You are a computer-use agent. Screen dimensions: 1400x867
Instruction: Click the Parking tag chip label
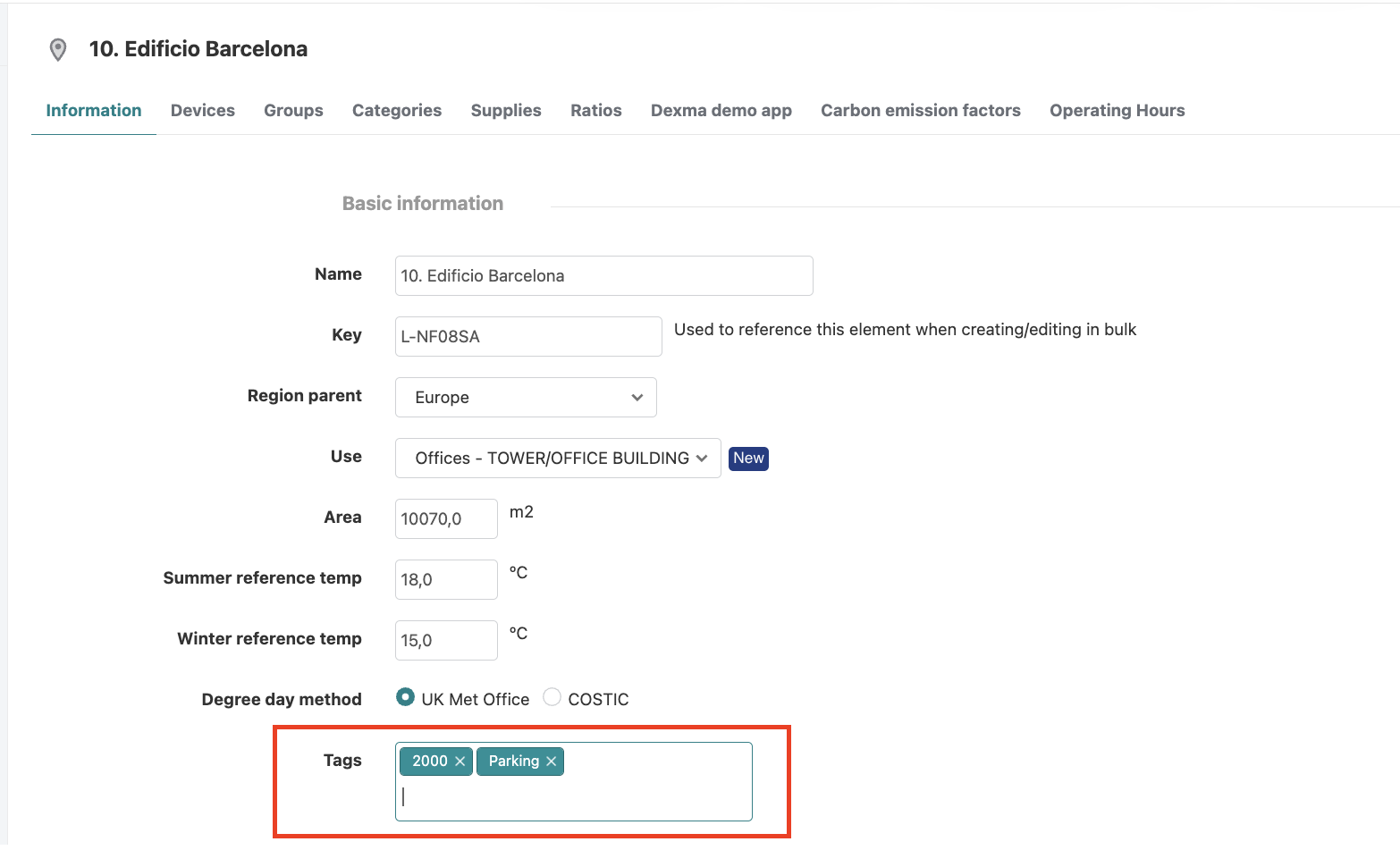[514, 762]
